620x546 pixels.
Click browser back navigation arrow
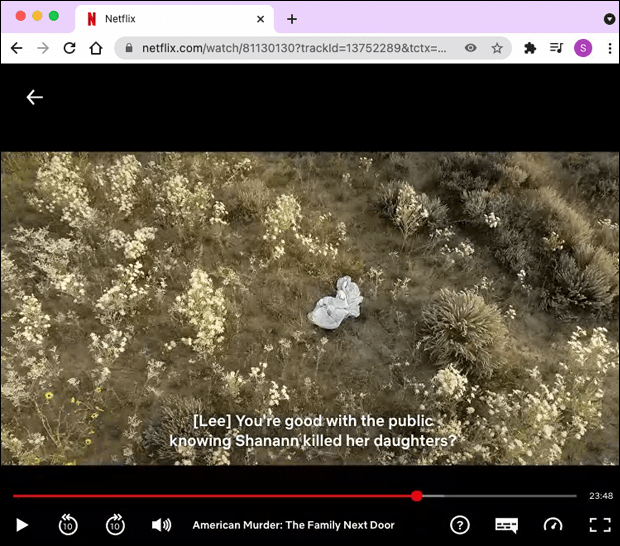[17, 48]
